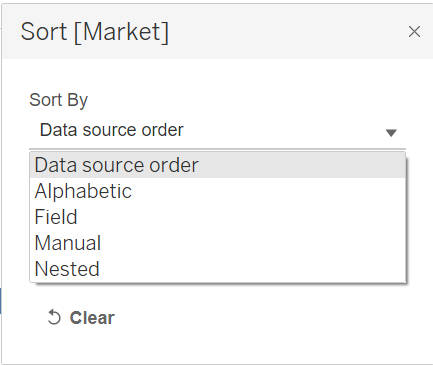The width and height of the screenshot is (433, 365).
Task: Click the circular reset arrow icon beside Clear
Action: click(54, 317)
